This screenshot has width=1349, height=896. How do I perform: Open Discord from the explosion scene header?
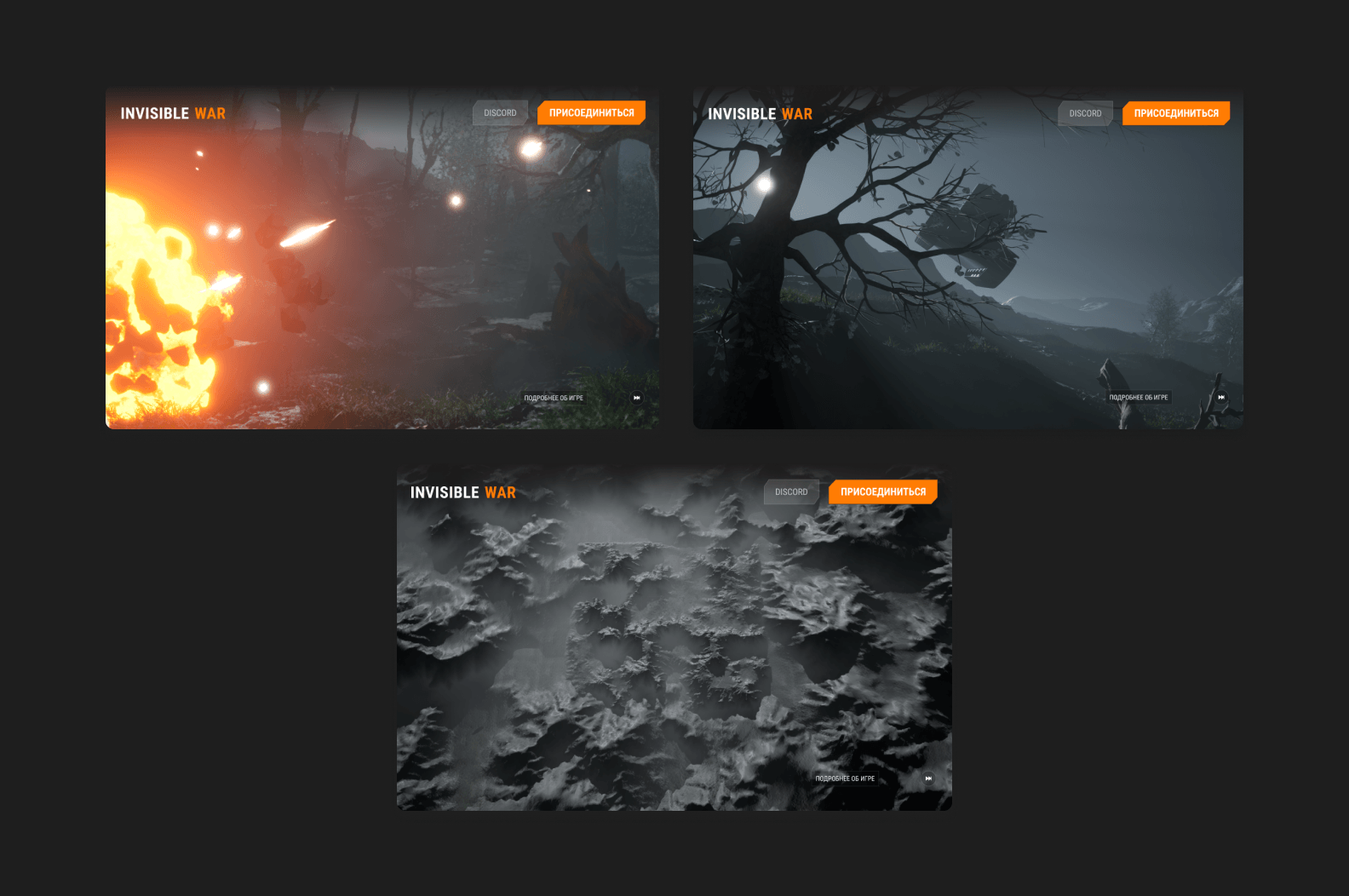(500, 113)
